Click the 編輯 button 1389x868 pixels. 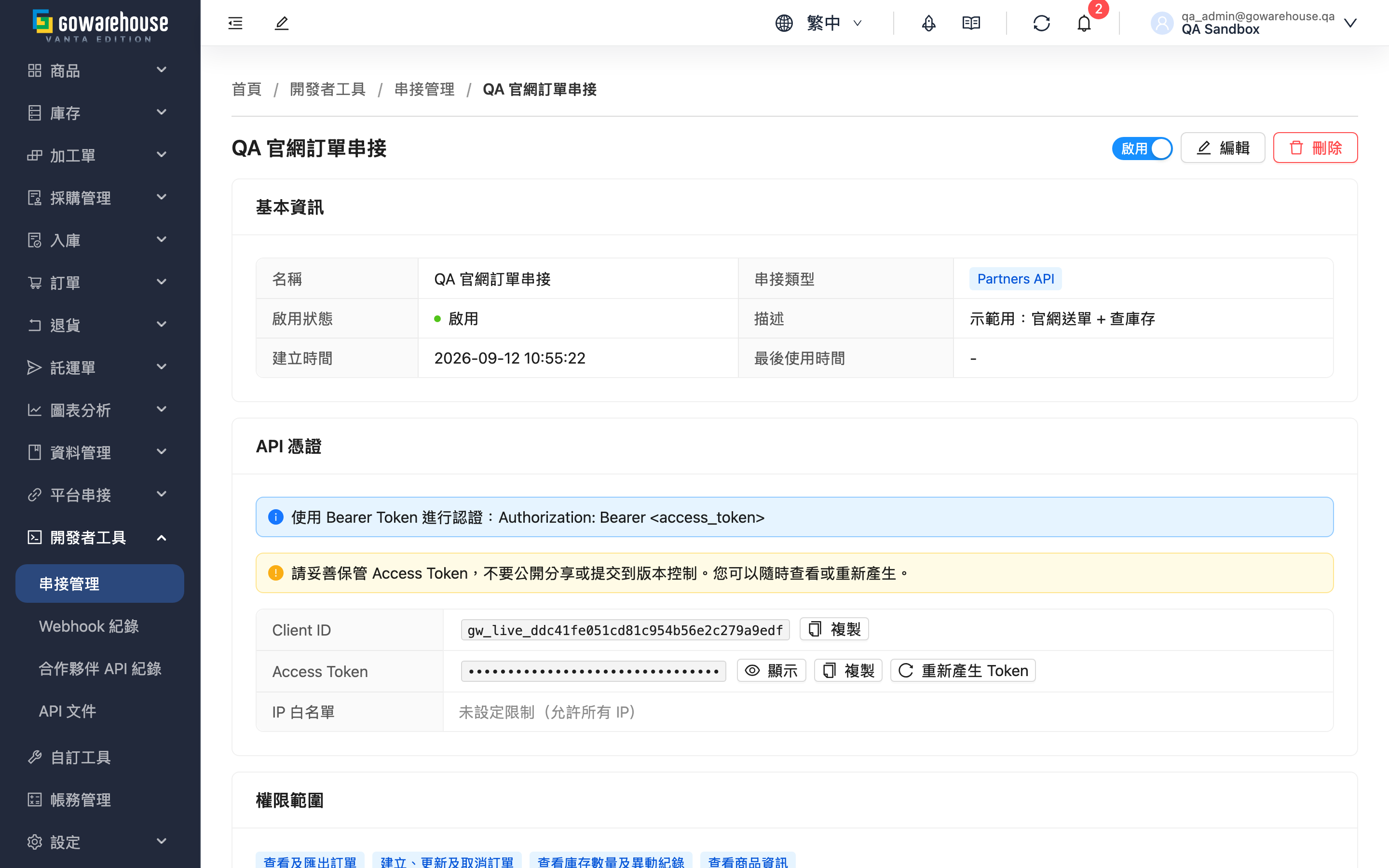[1223, 148]
